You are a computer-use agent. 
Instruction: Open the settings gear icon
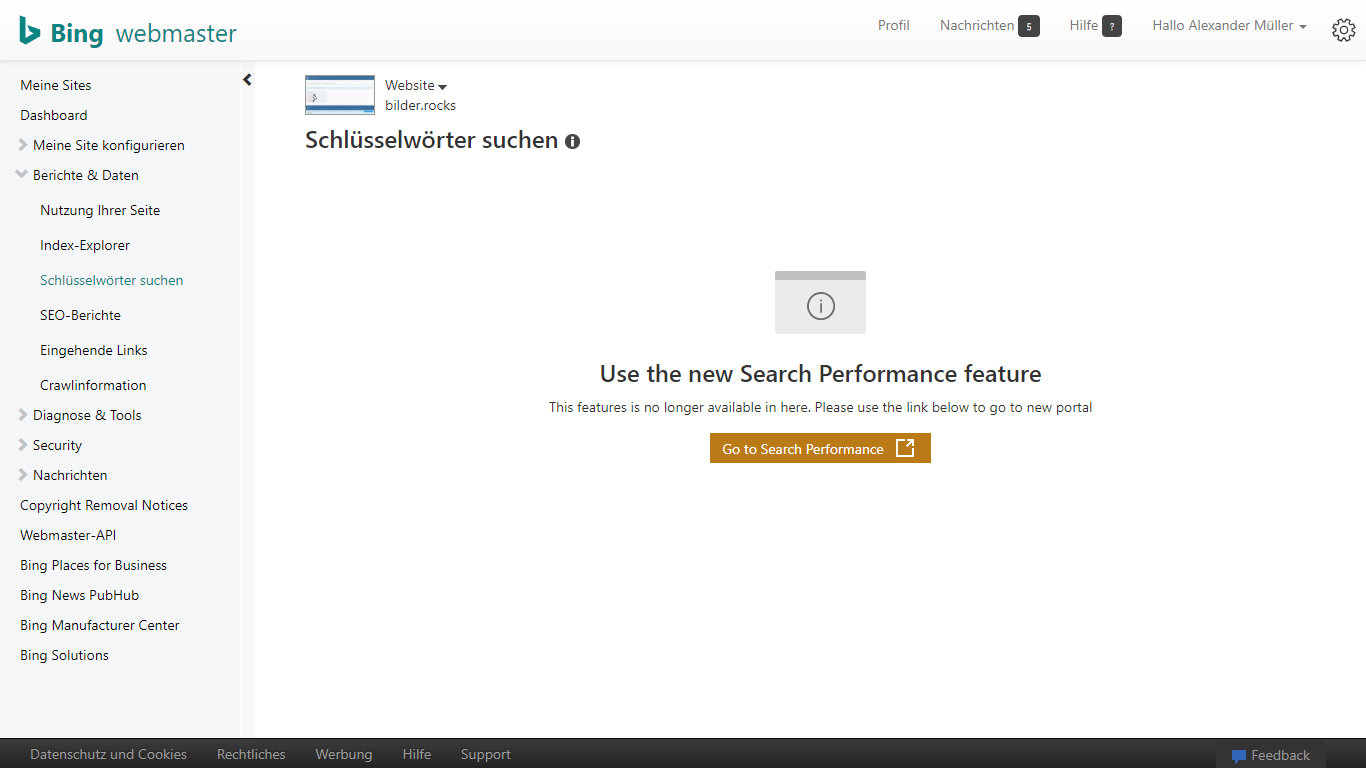[x=1343, y=30]
